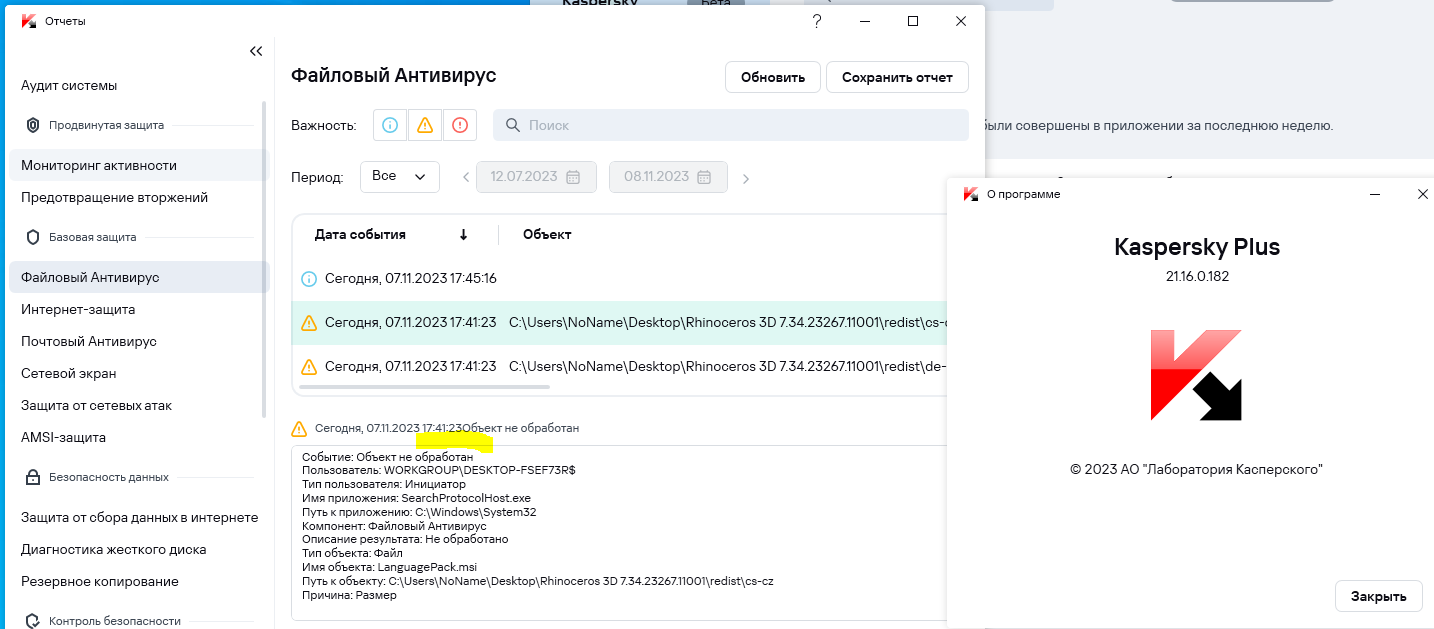Close the О программе window
1434x629 pixels.
1423,194
